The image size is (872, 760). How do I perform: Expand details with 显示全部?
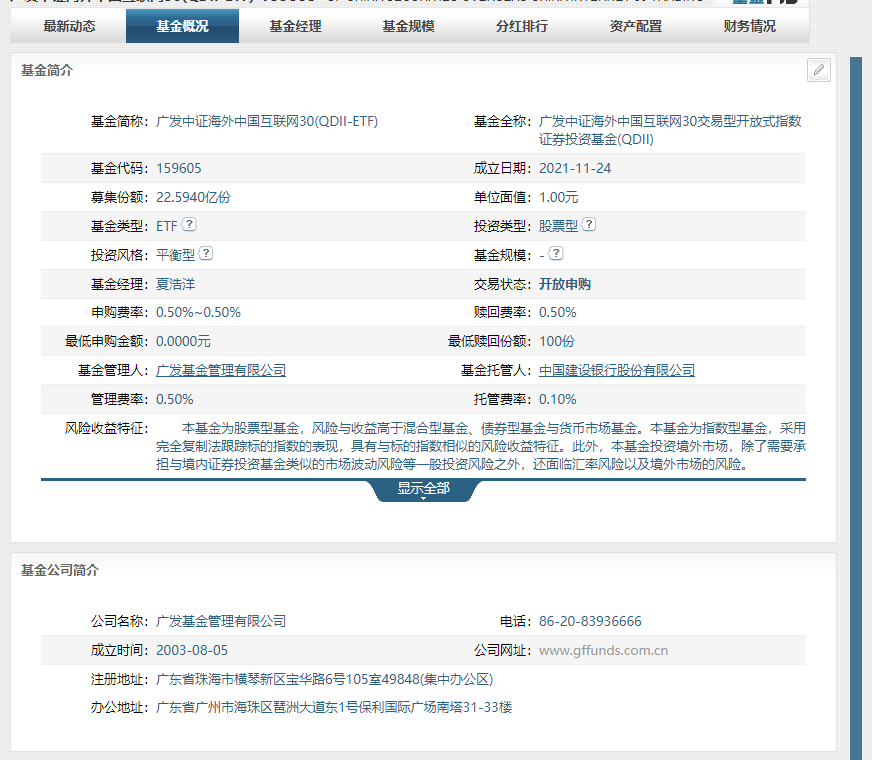(x=423, y=490)
